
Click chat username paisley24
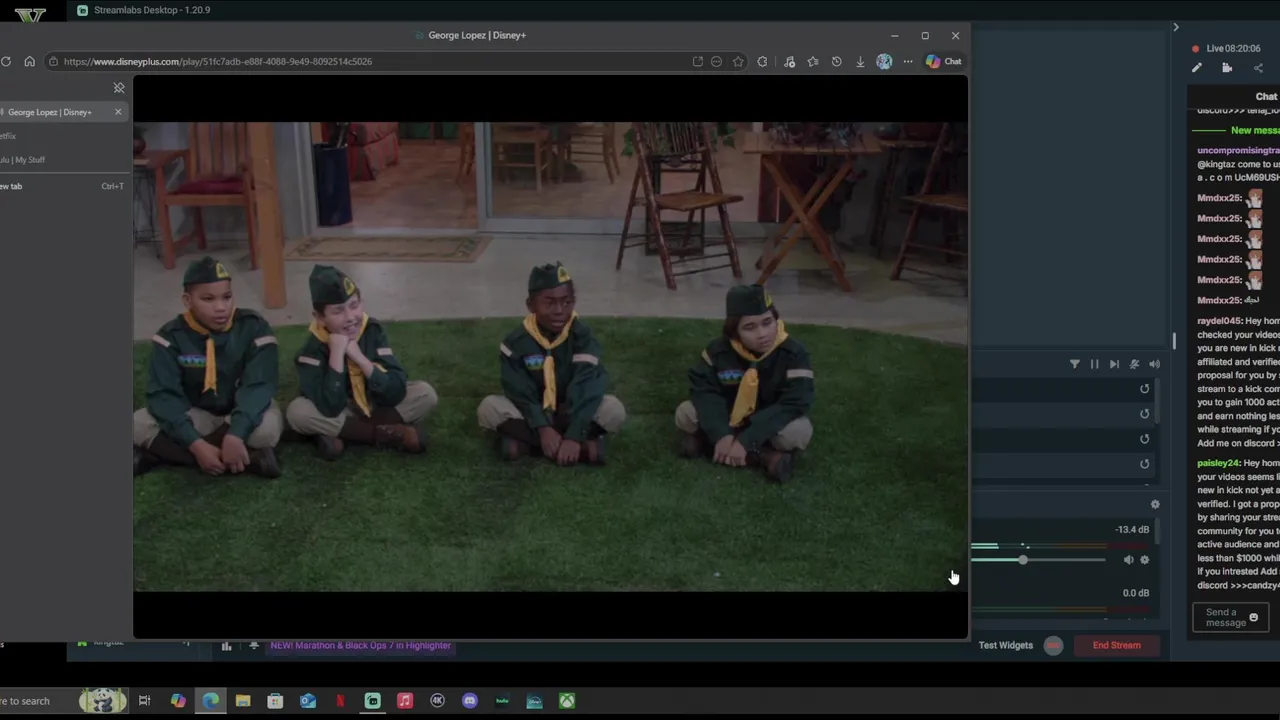pos(1219,463)
